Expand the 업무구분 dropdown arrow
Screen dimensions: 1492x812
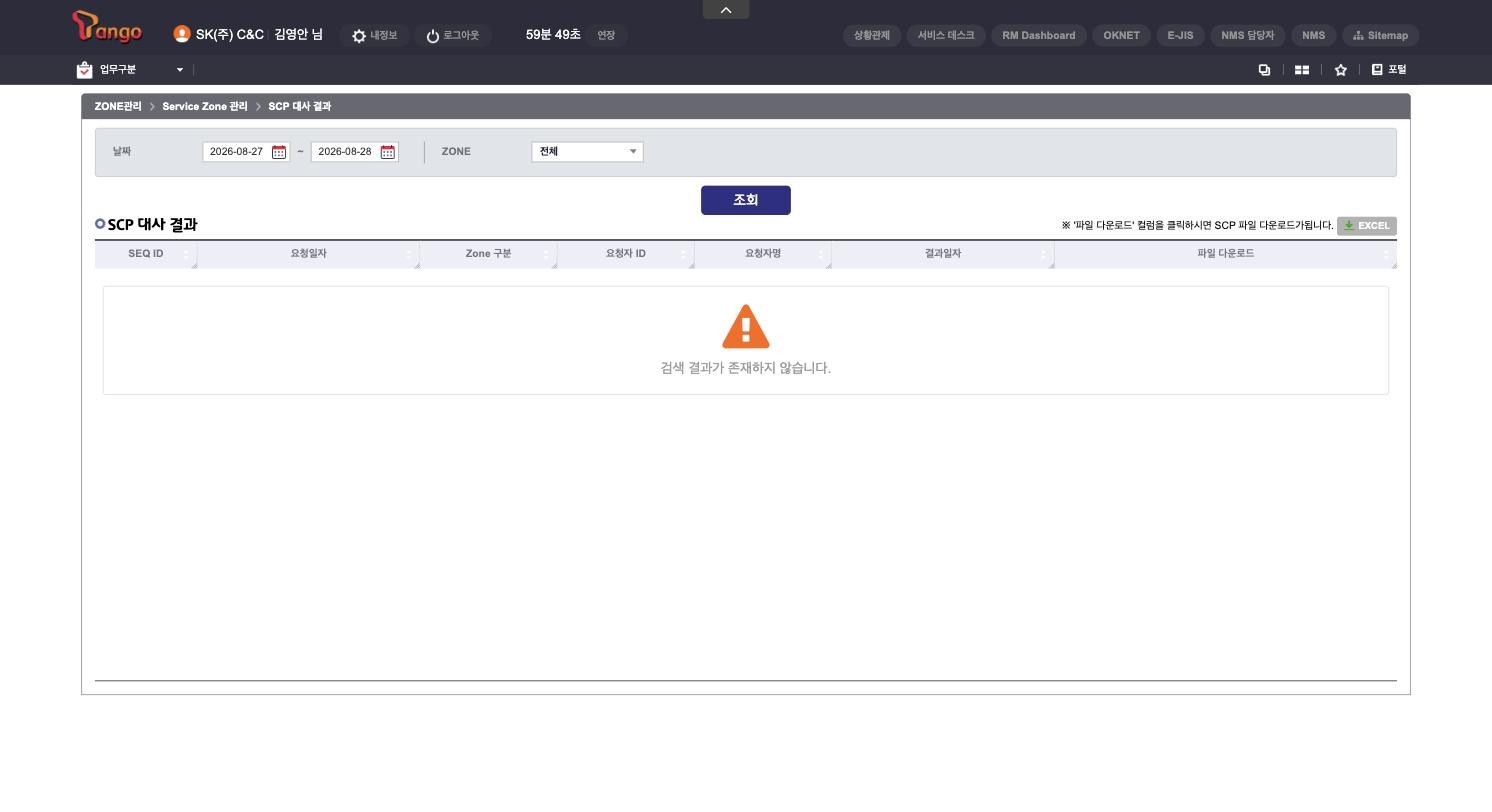pos(180,70)
